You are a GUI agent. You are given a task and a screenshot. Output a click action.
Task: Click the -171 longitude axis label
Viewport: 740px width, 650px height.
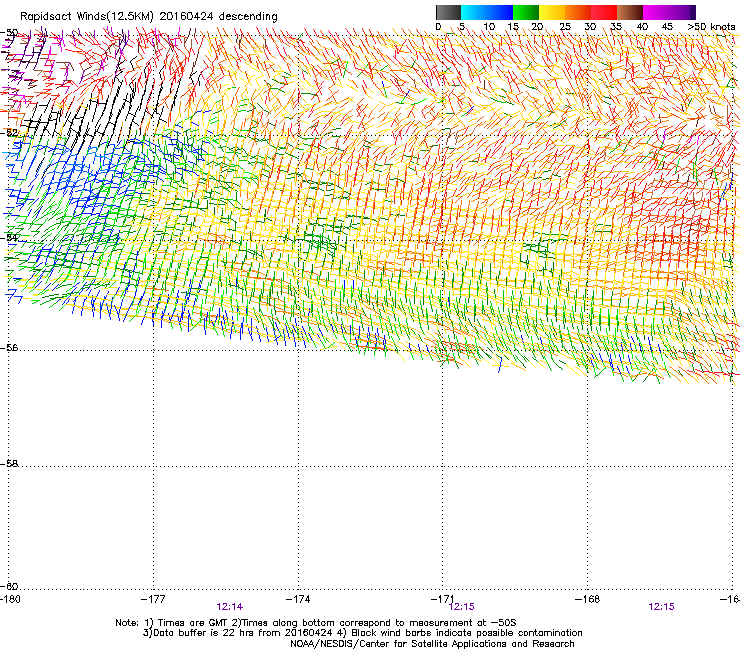point(442,599)
